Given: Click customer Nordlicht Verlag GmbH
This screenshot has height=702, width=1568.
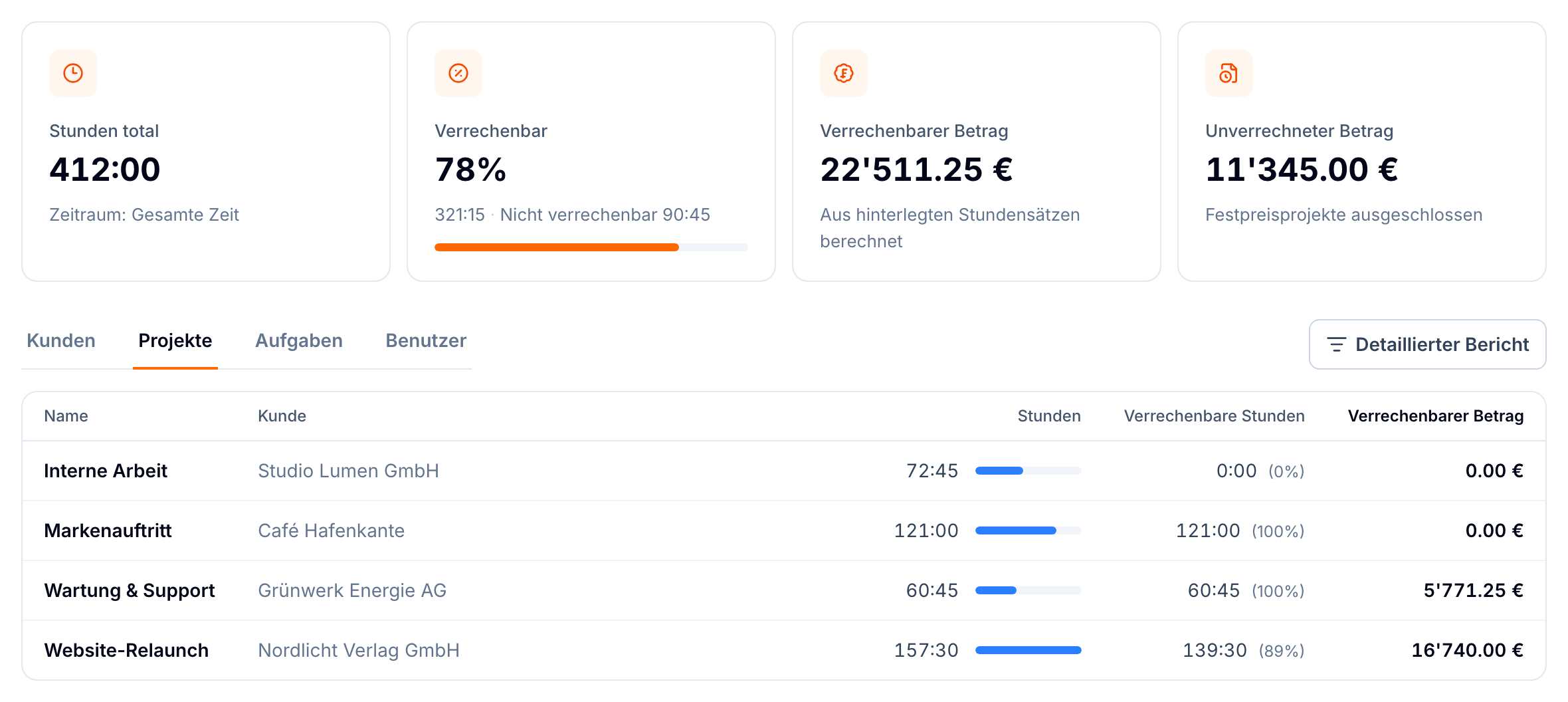Looking at the screenshot, I should [x=359, y=650].
